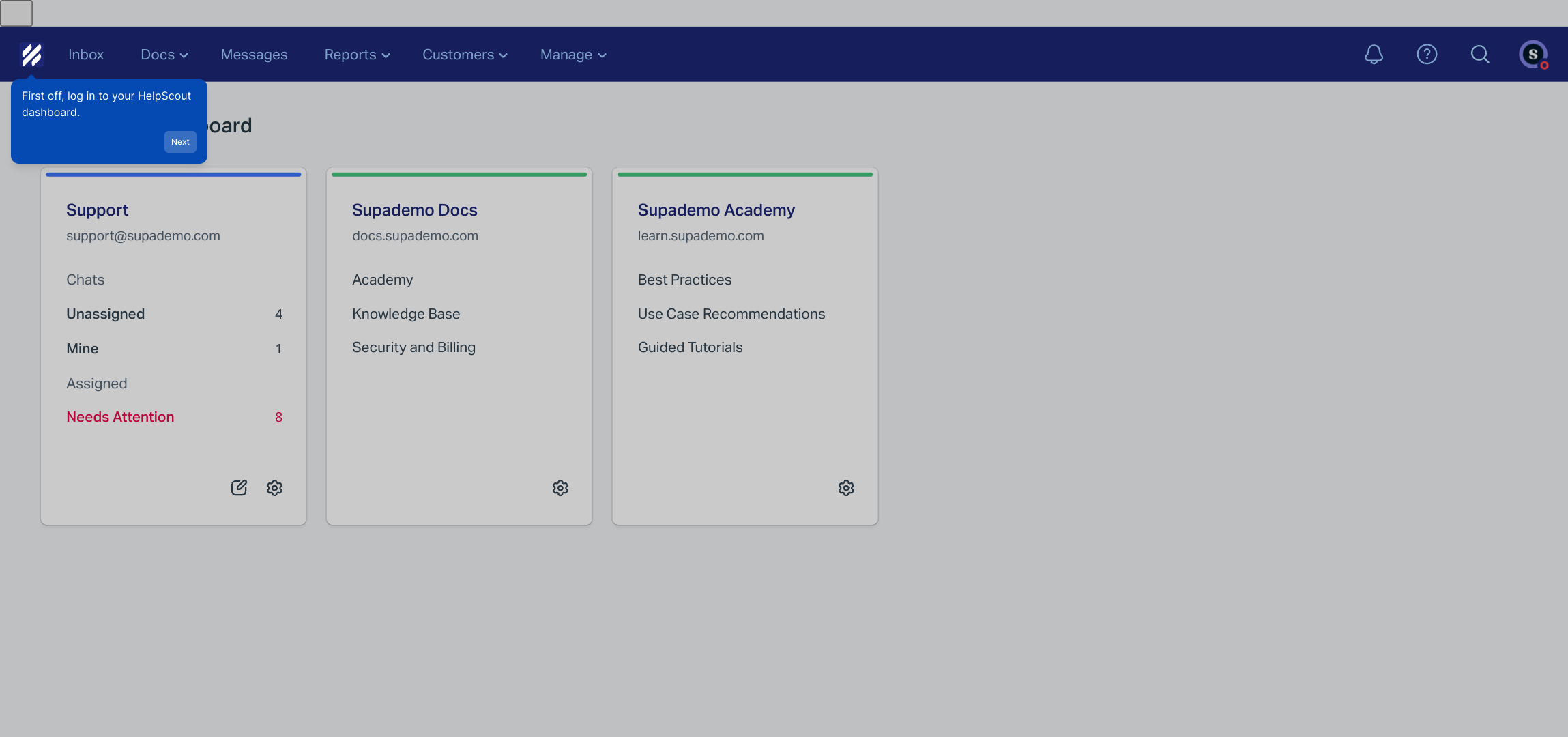The image size is (1568, 737).
Task: Click the new conversation compose icon in Support card
Action: point(239,488)
